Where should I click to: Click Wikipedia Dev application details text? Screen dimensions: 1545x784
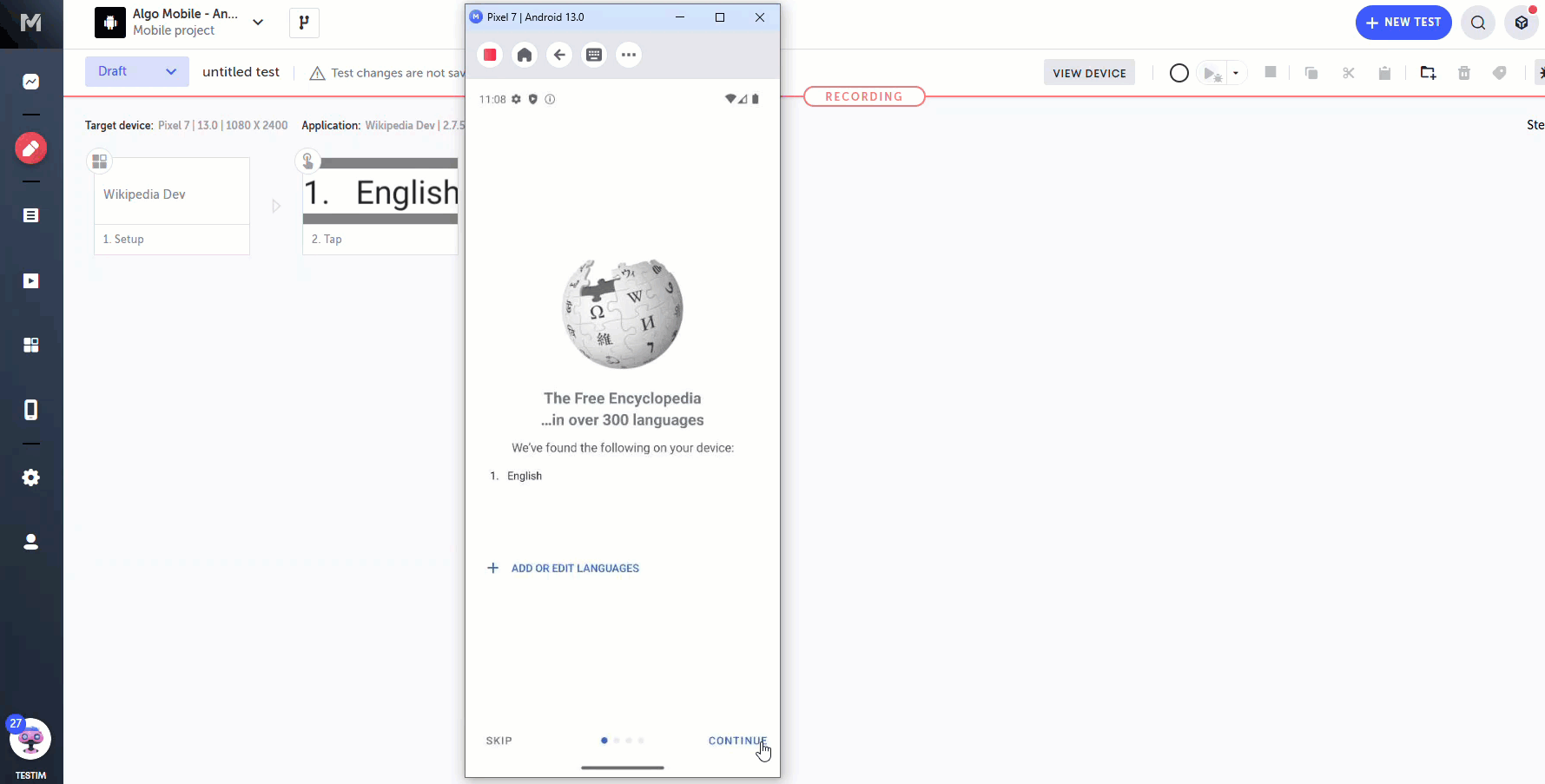tap(415, 125)
